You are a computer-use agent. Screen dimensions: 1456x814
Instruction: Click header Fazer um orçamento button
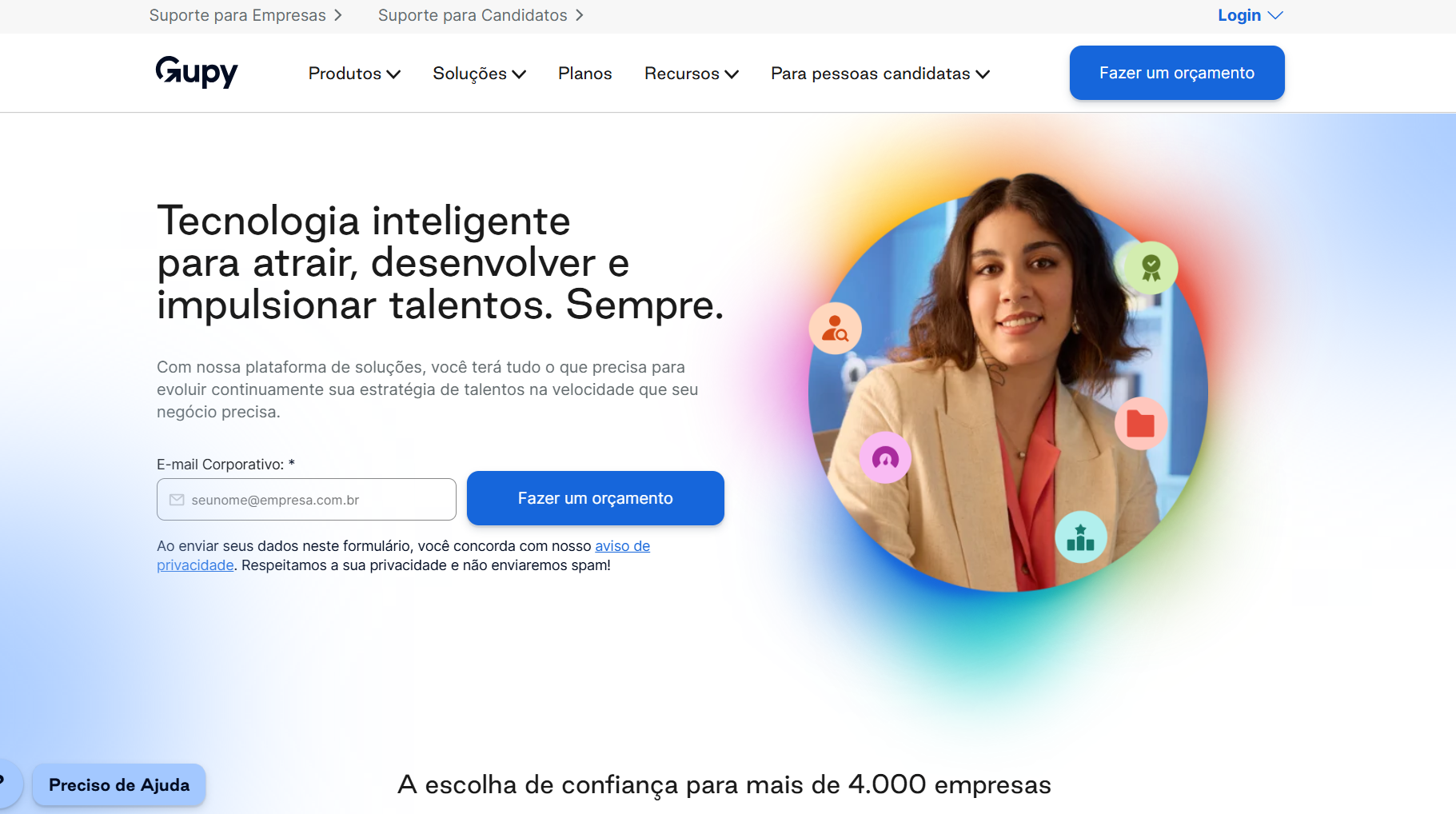[1177, 73]
